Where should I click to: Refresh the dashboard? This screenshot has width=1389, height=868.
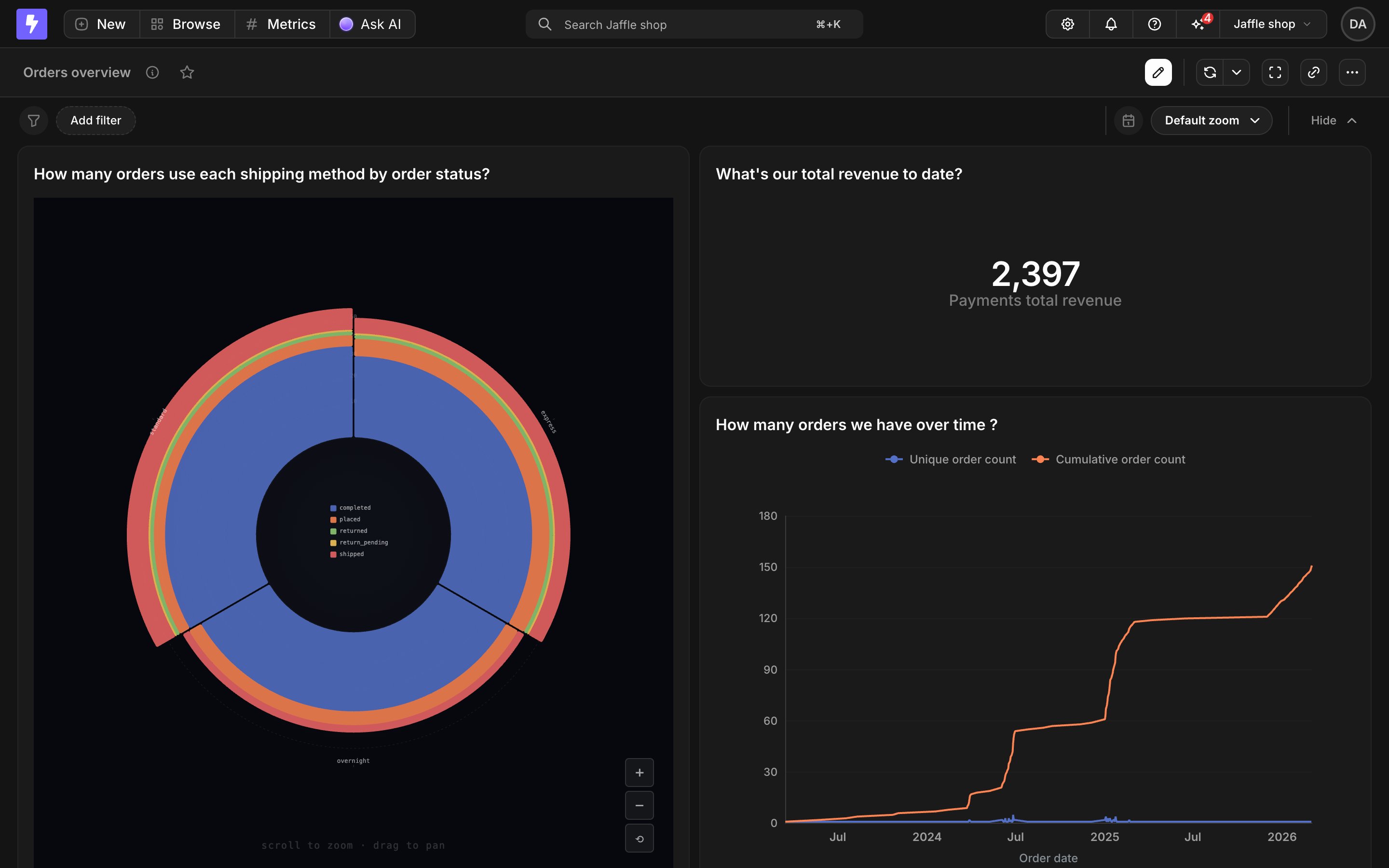click(1210, 72)
